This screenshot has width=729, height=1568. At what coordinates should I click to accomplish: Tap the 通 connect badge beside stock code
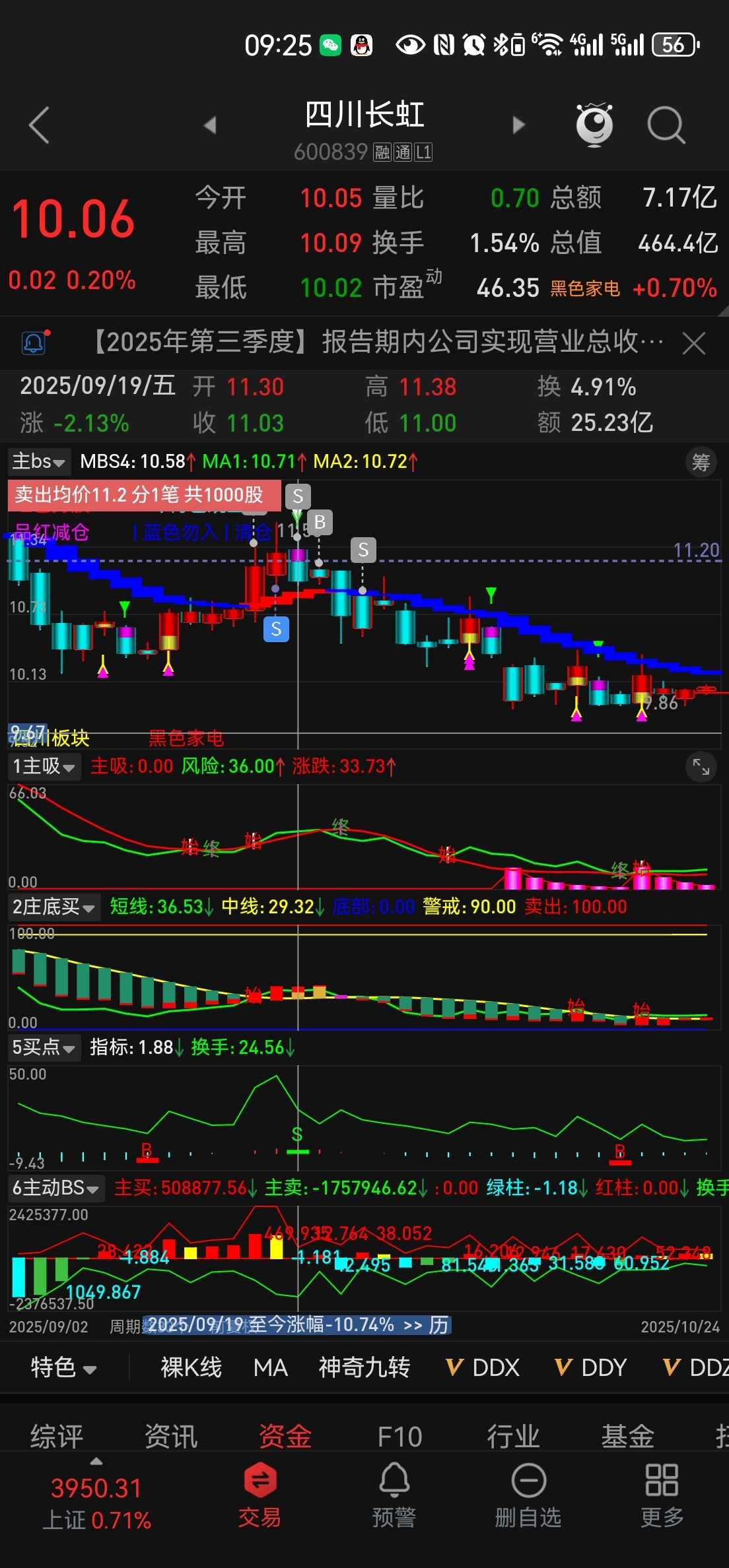tap(403, 152)
